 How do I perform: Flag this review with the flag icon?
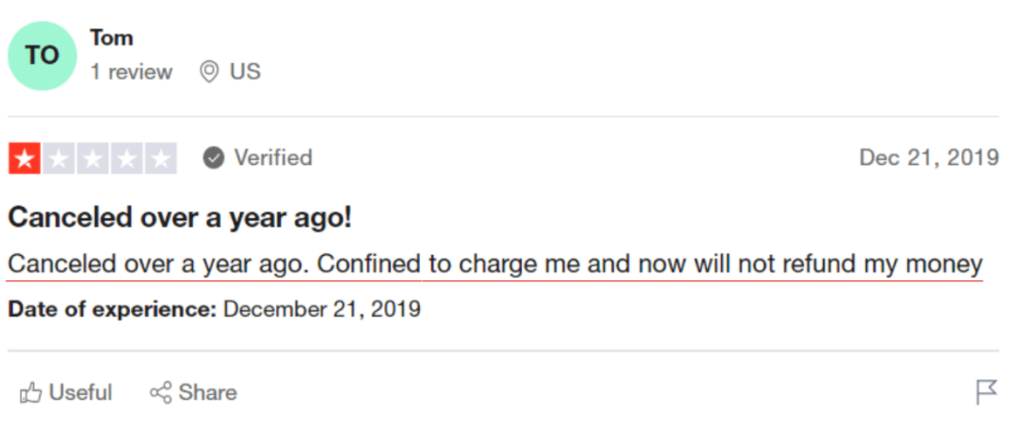pyautogui.click(x=986, y=393)
